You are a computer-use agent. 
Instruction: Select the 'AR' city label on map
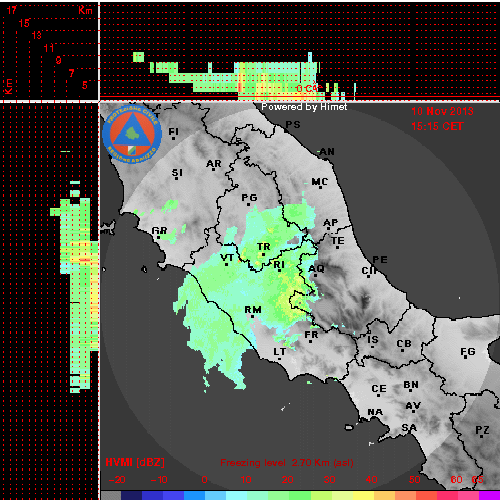tap(214, 164)
